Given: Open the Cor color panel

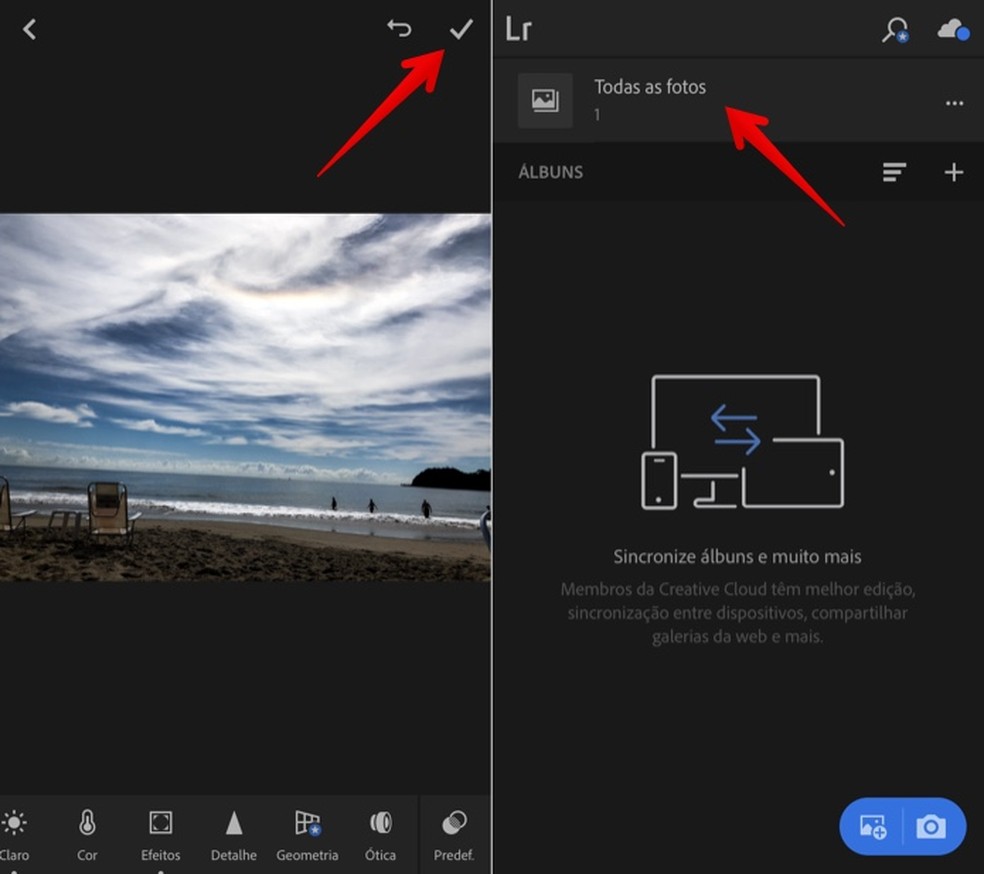Looking at the screenshot, I should pos(87,834).
